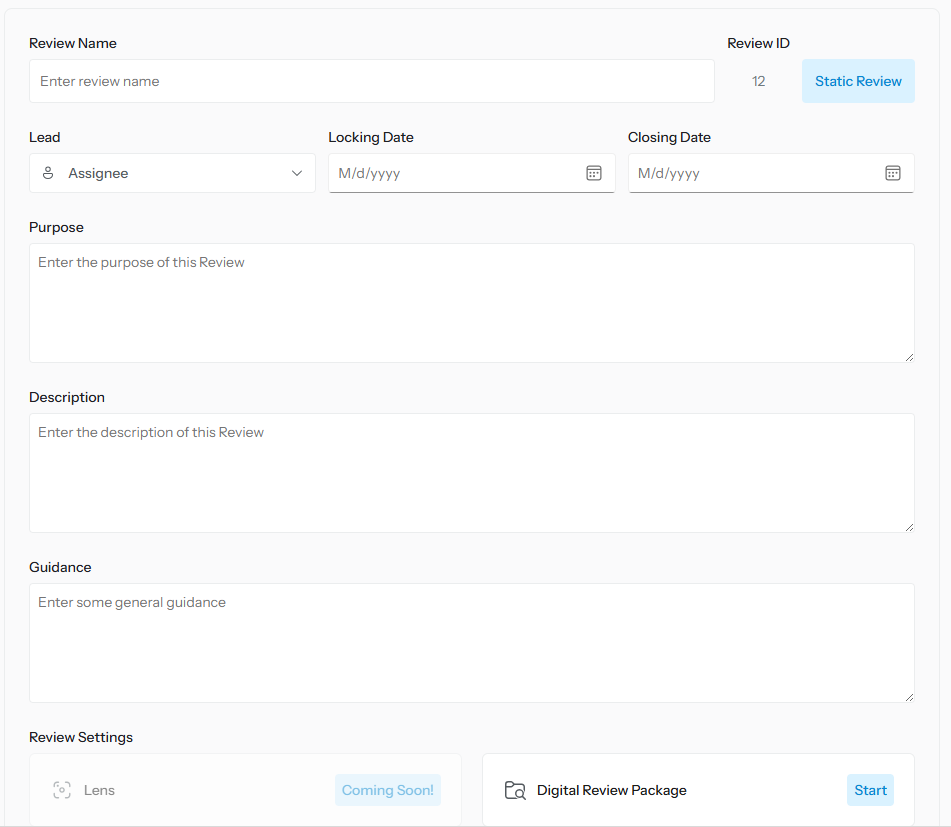Image resolution: width=951 pixels, height=827 pixels.
Task: Select the Assignee placeholder in Lead dropdown
Action: (98, 173)
